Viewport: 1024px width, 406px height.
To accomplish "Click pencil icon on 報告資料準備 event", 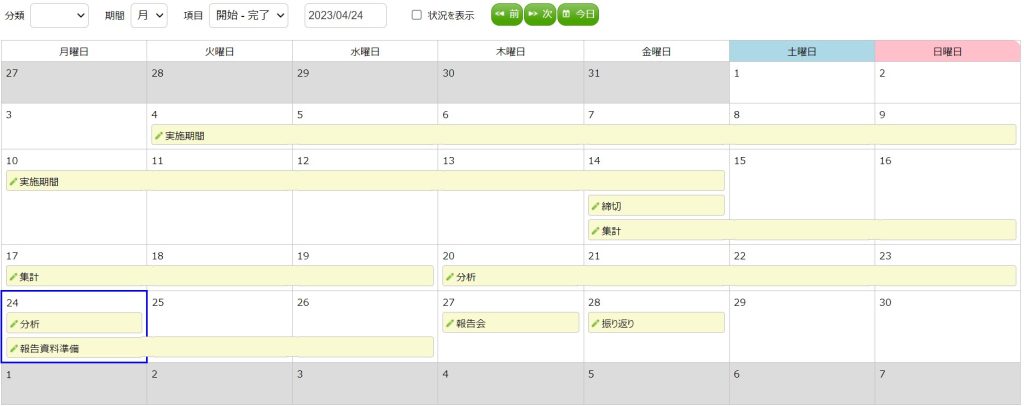I will 13,348.
